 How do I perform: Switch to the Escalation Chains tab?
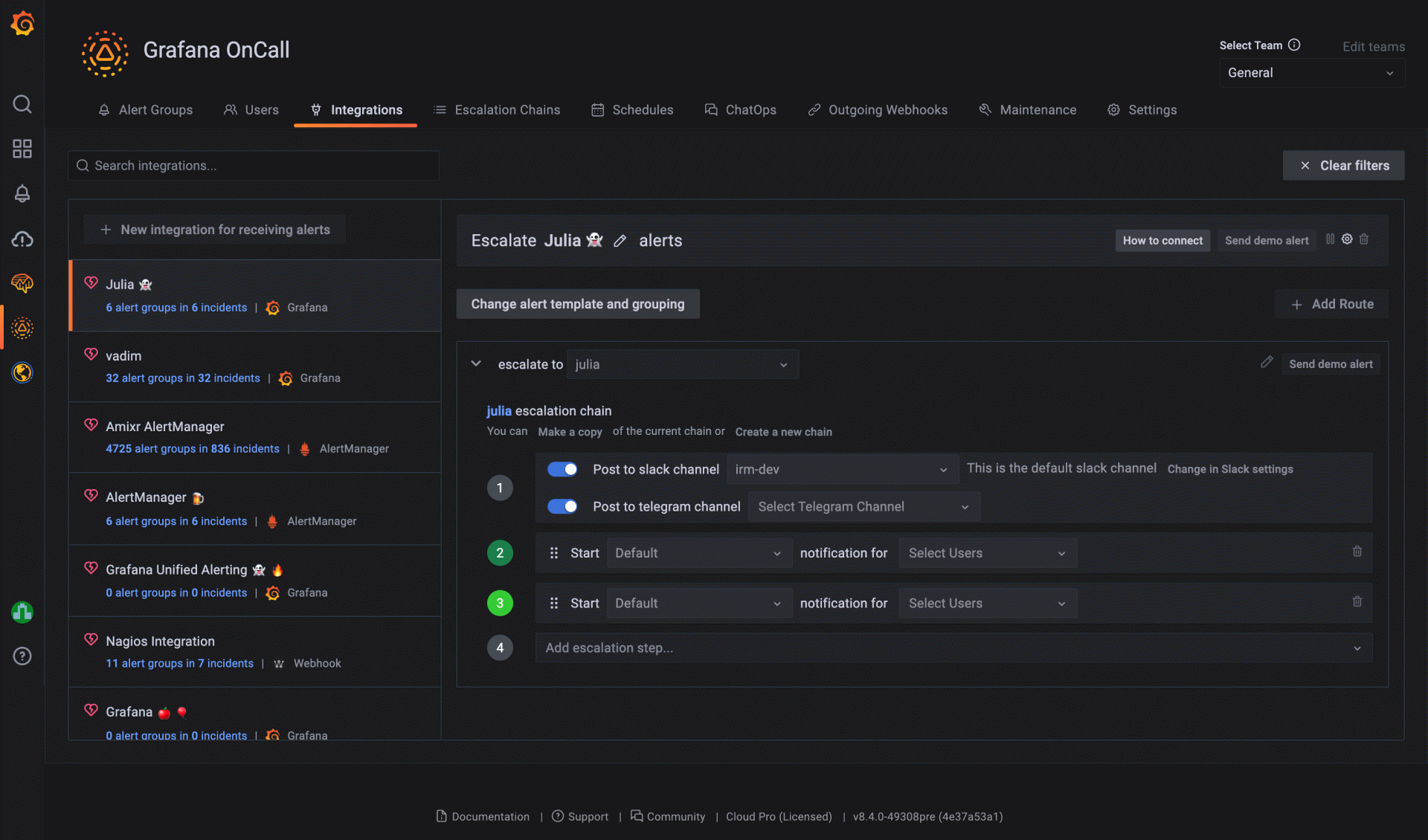(506, 109)
